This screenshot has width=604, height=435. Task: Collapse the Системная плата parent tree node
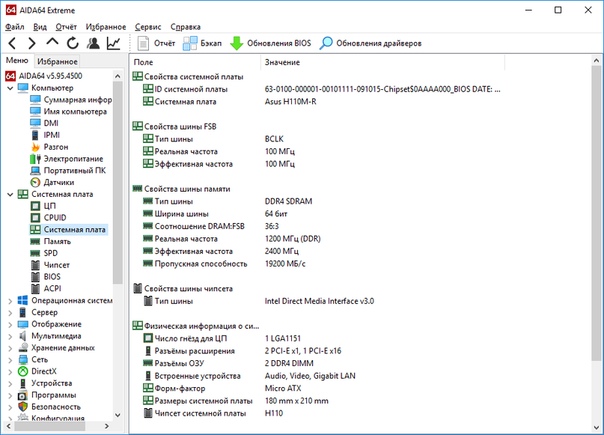10,195
